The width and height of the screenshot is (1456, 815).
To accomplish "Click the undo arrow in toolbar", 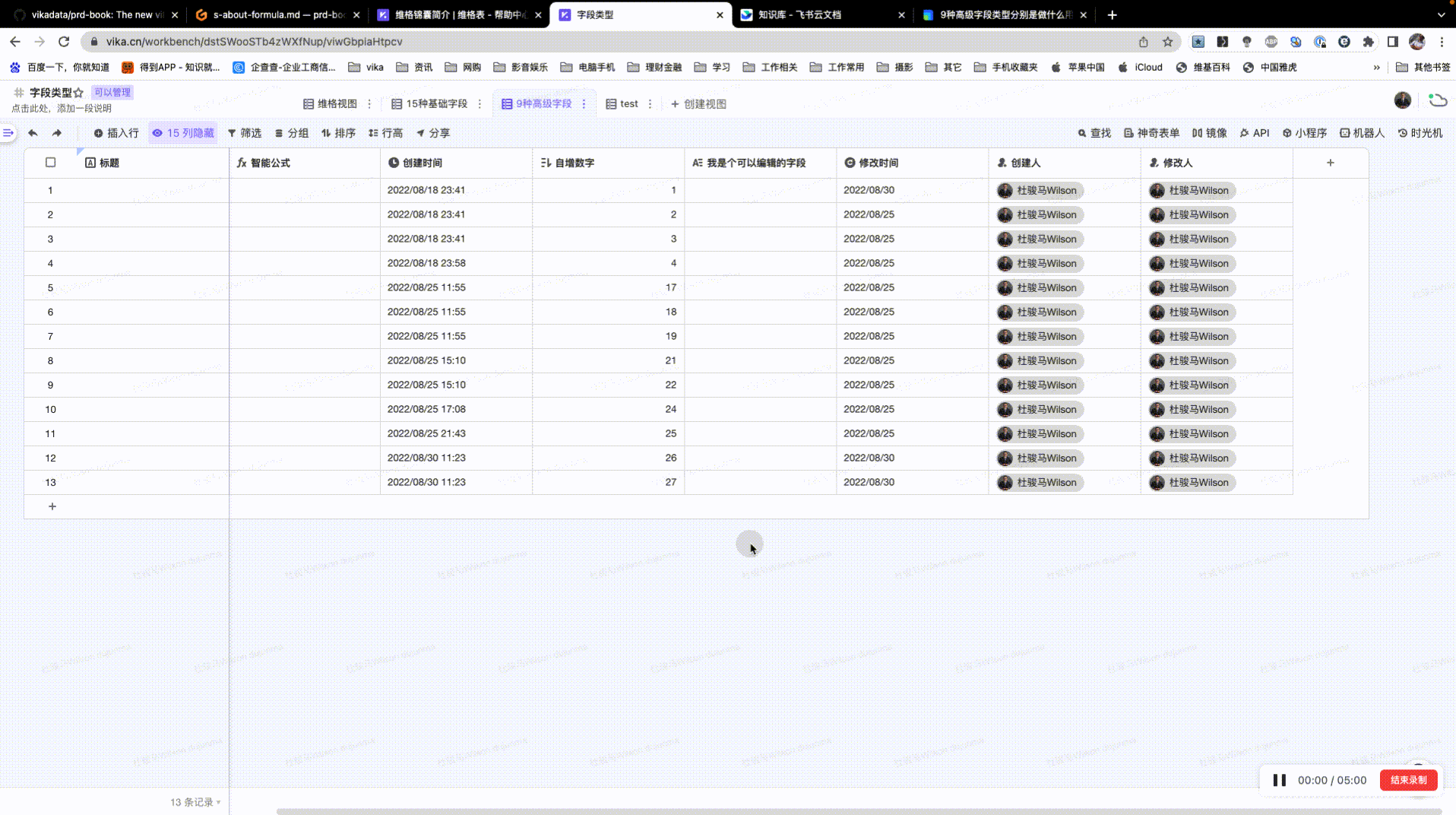I will [33, 133].
